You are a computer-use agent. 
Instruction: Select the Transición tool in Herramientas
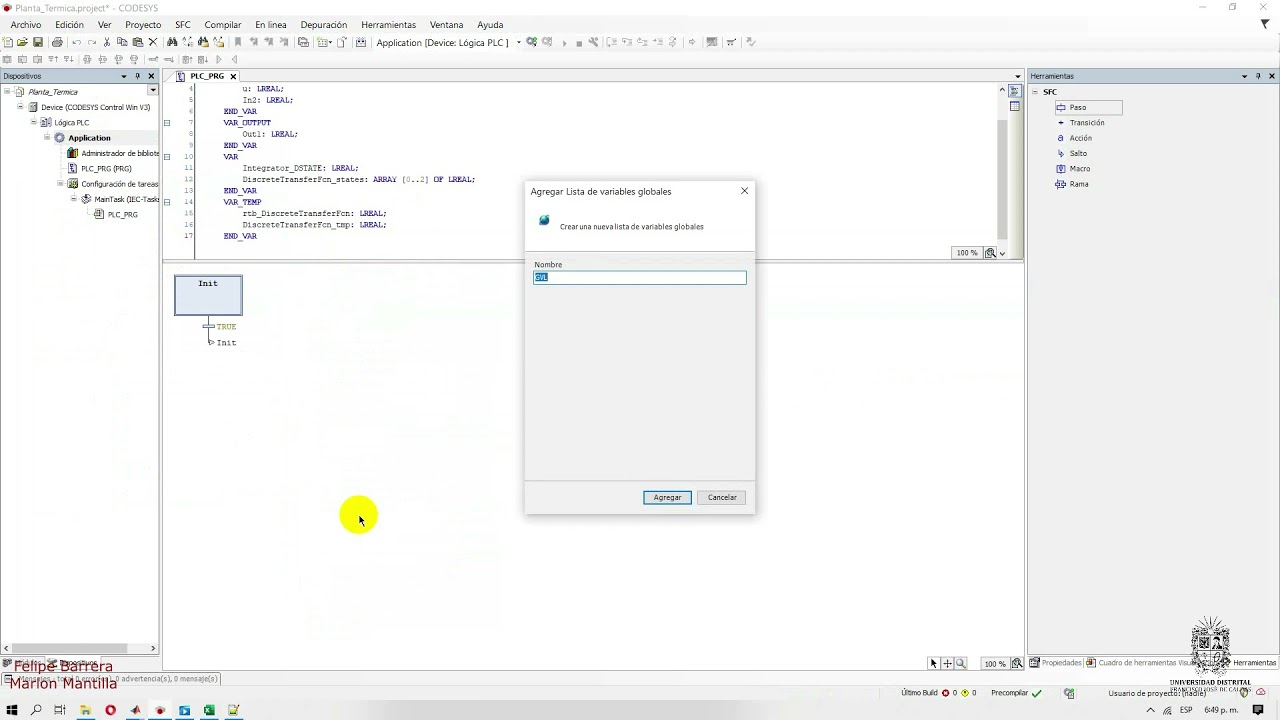(x=1081, y=123)
